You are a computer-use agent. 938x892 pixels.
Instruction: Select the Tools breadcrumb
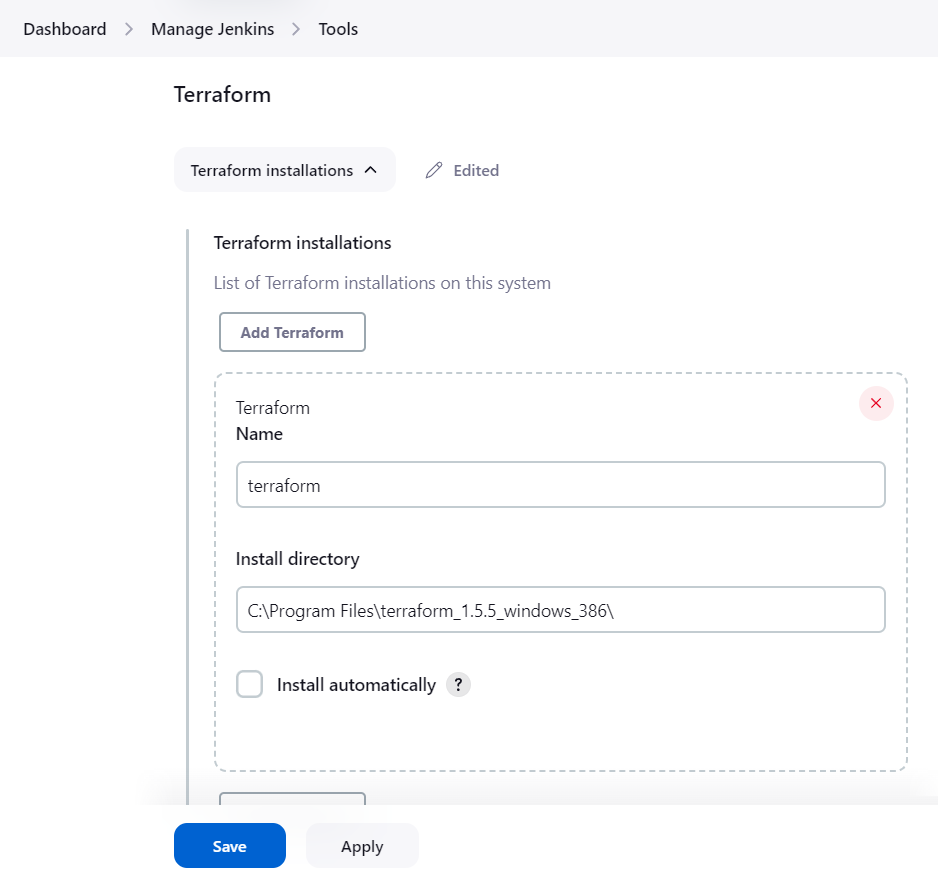(338, 29)
